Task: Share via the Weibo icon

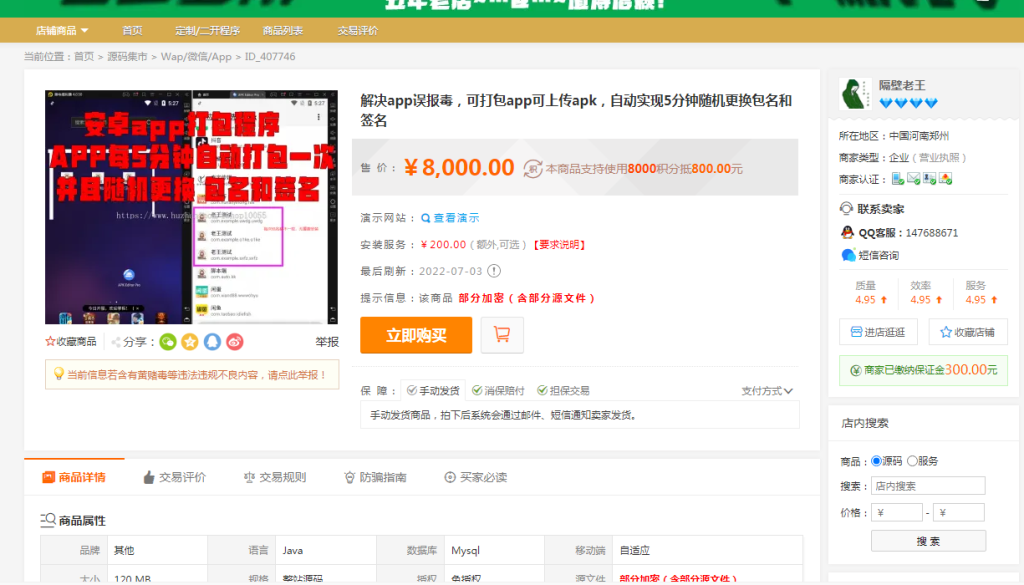Action: point(235,341)
